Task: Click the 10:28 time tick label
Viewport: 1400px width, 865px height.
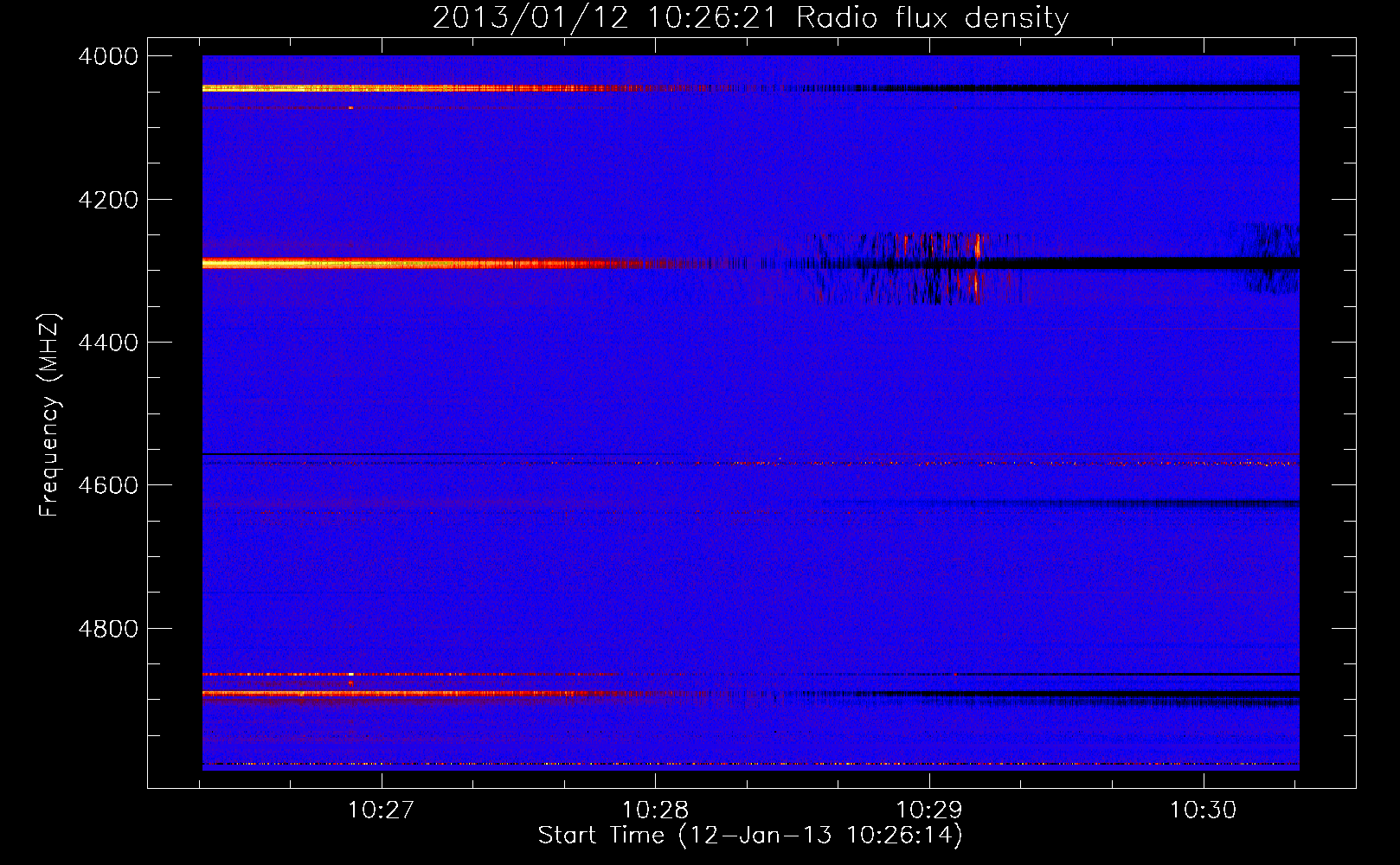Action: pyautogui.click(x=655, y=811)
